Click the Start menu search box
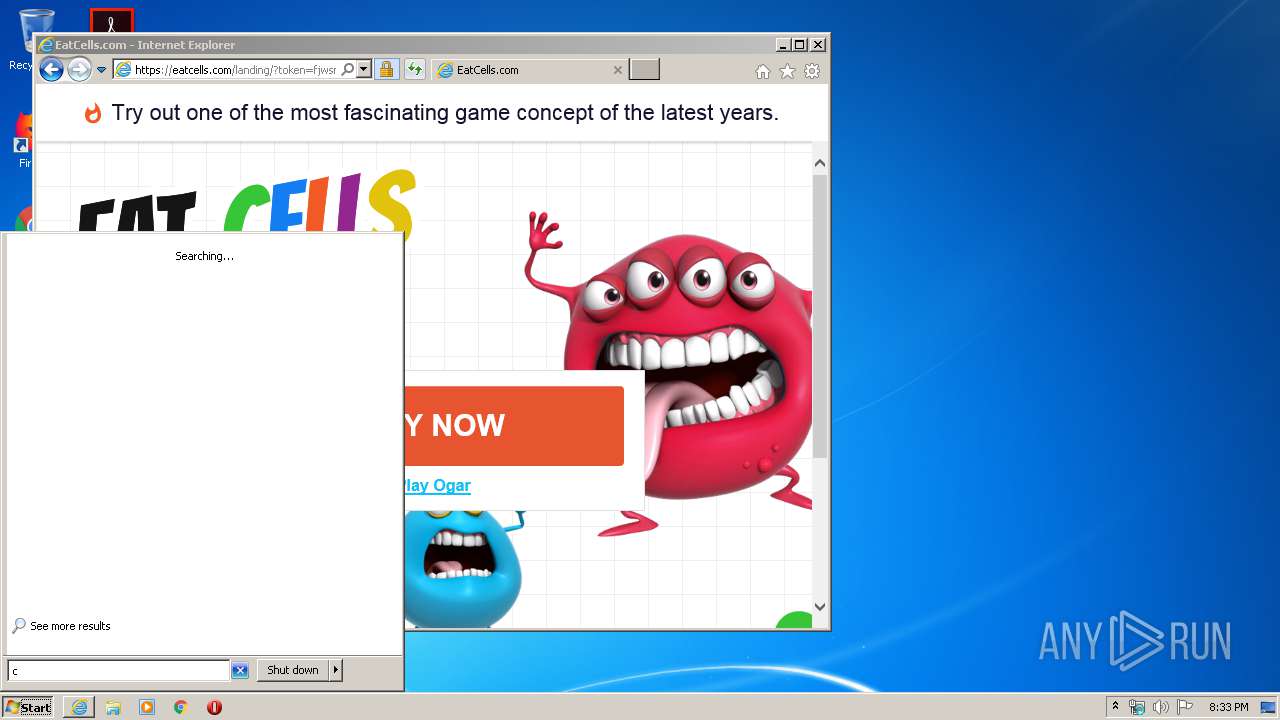The height and width of the screenshot is (720, 1280). pyautogui.click(x=119, y=671)
